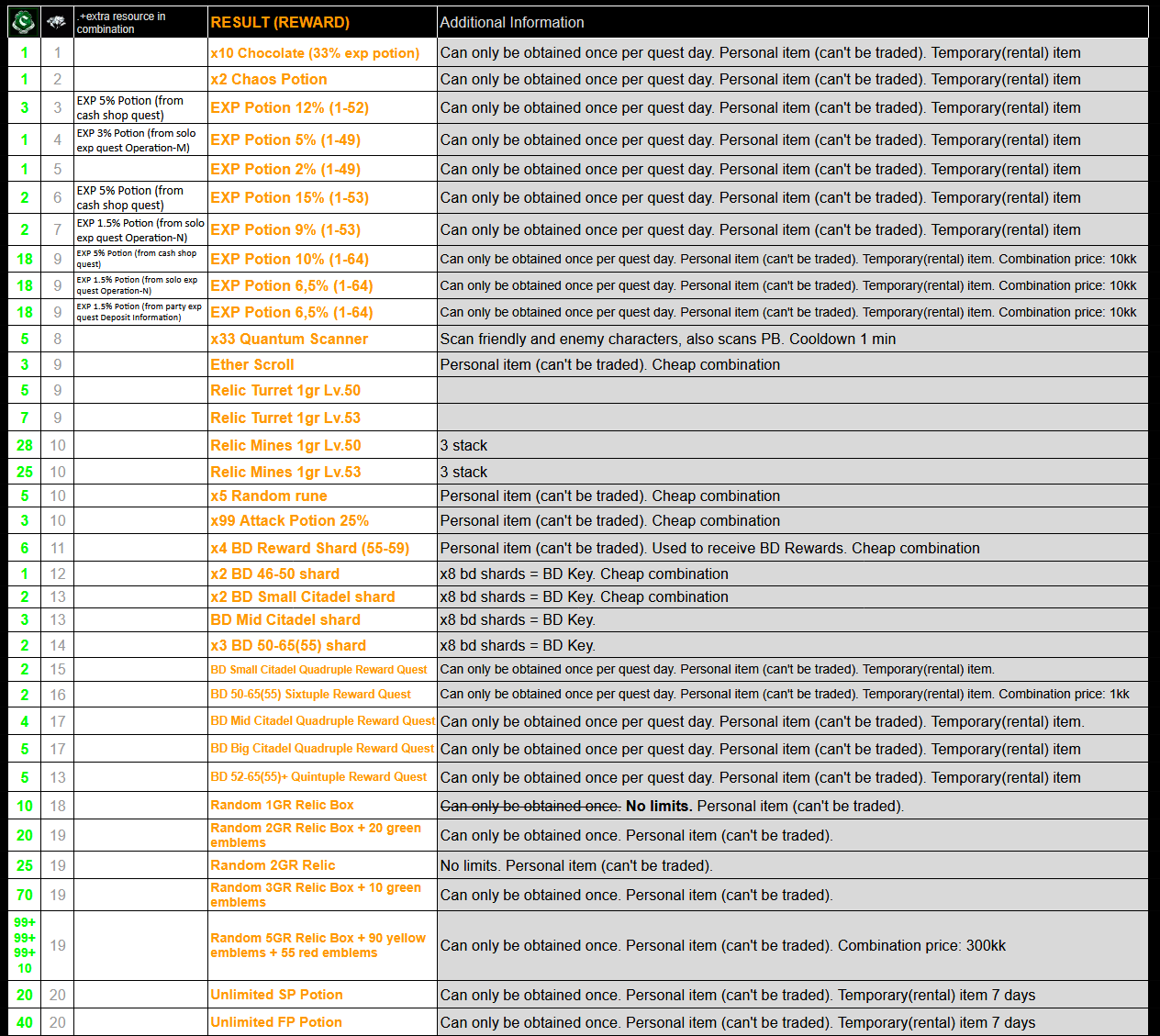
Task: Select the Unlimited FP Potion reward
Action: click(276, 1022)
